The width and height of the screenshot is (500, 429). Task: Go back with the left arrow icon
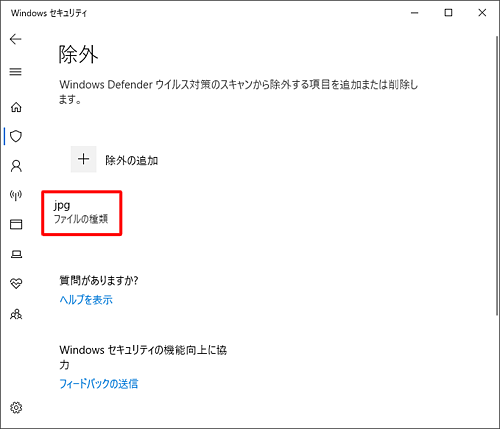pyautogui.click(x=16, y=39)
